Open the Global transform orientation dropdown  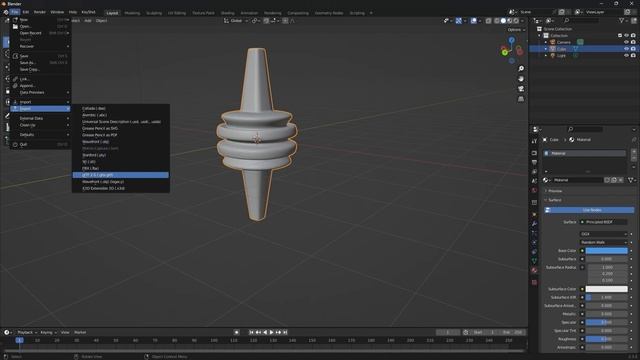click(236, 21)
